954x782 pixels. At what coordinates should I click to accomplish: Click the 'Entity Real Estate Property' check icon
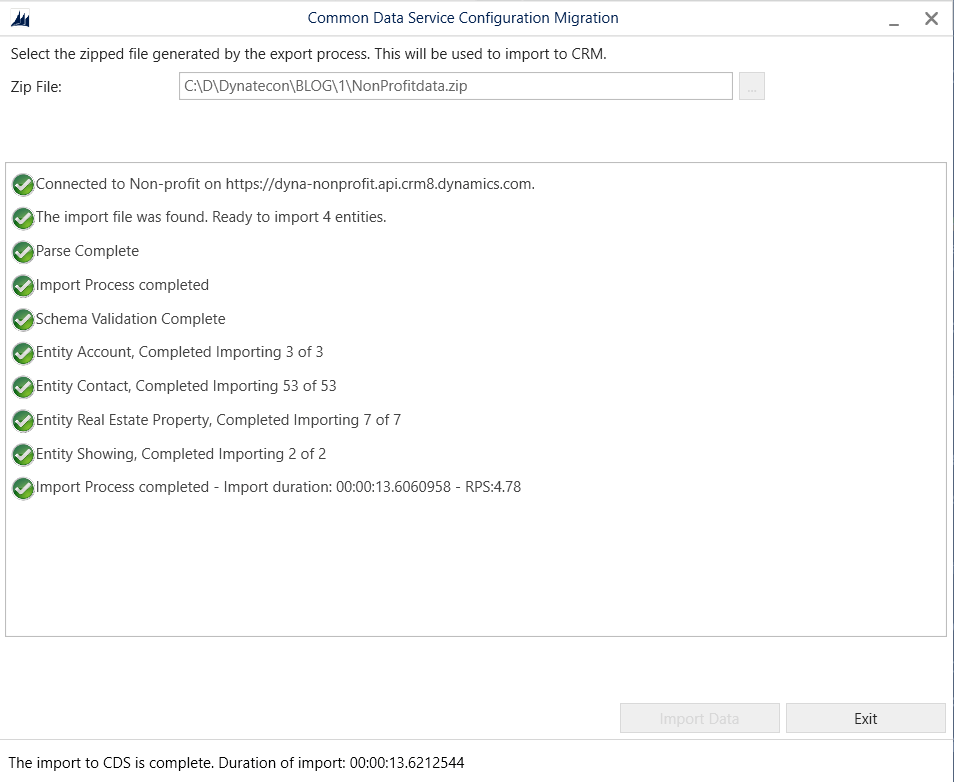(x=23, y=421)
